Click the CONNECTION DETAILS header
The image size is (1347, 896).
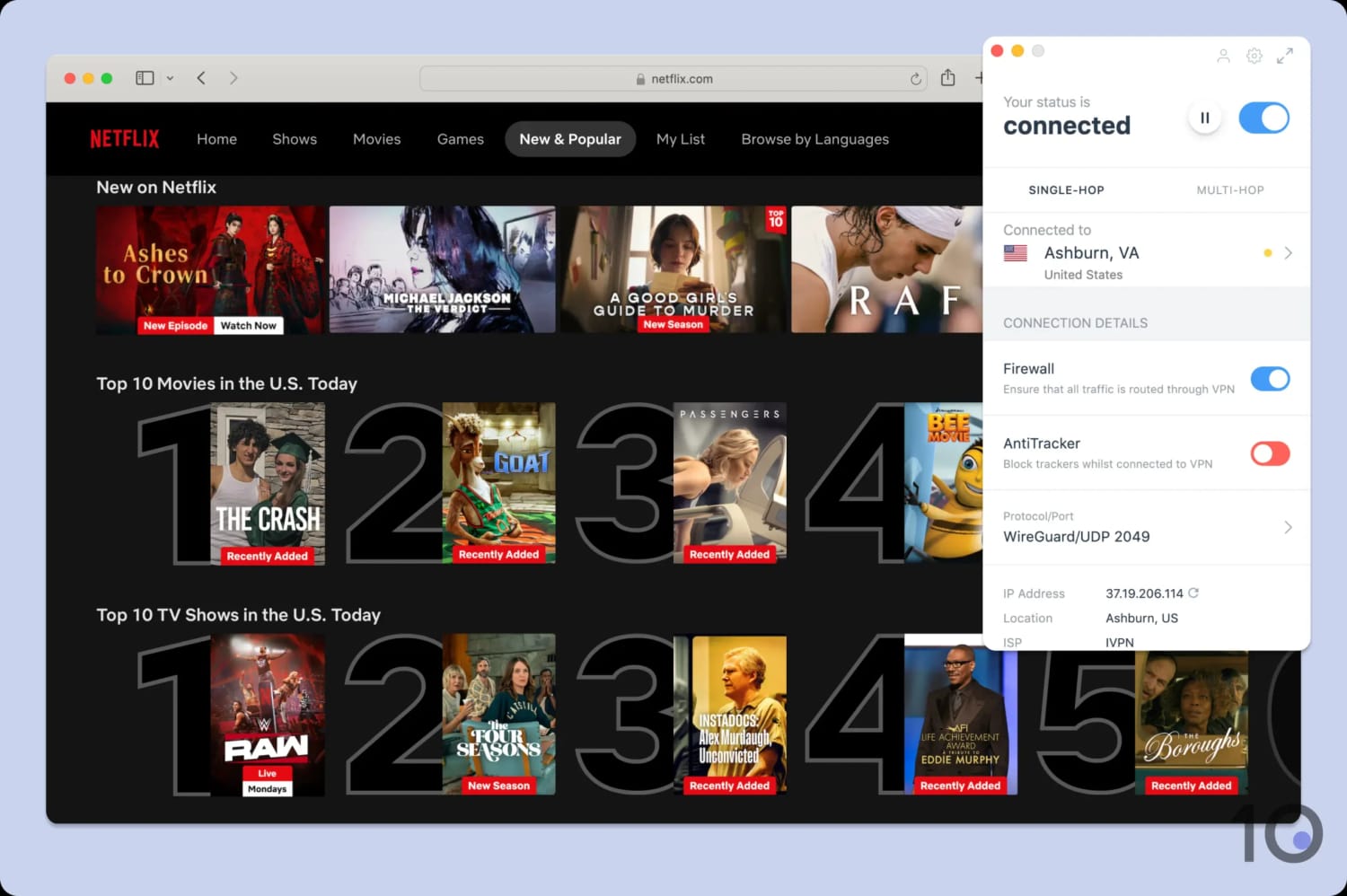tap(1075, 323)
